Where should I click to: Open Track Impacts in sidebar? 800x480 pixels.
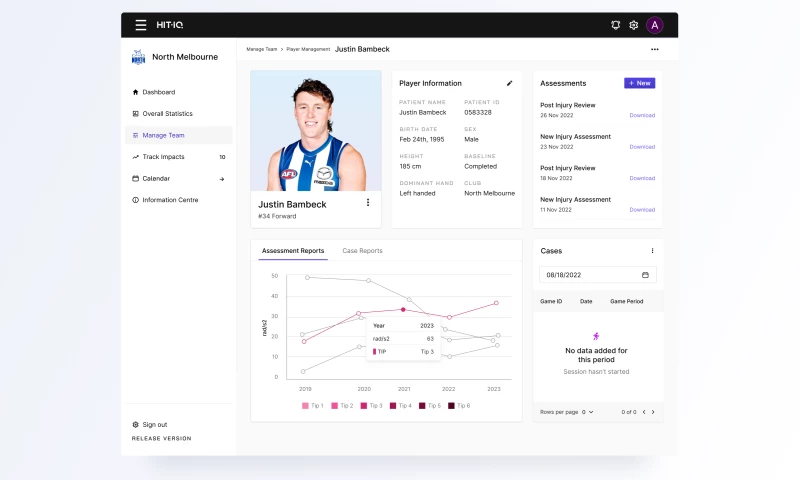pyautogui.click(x=163, y=157)
